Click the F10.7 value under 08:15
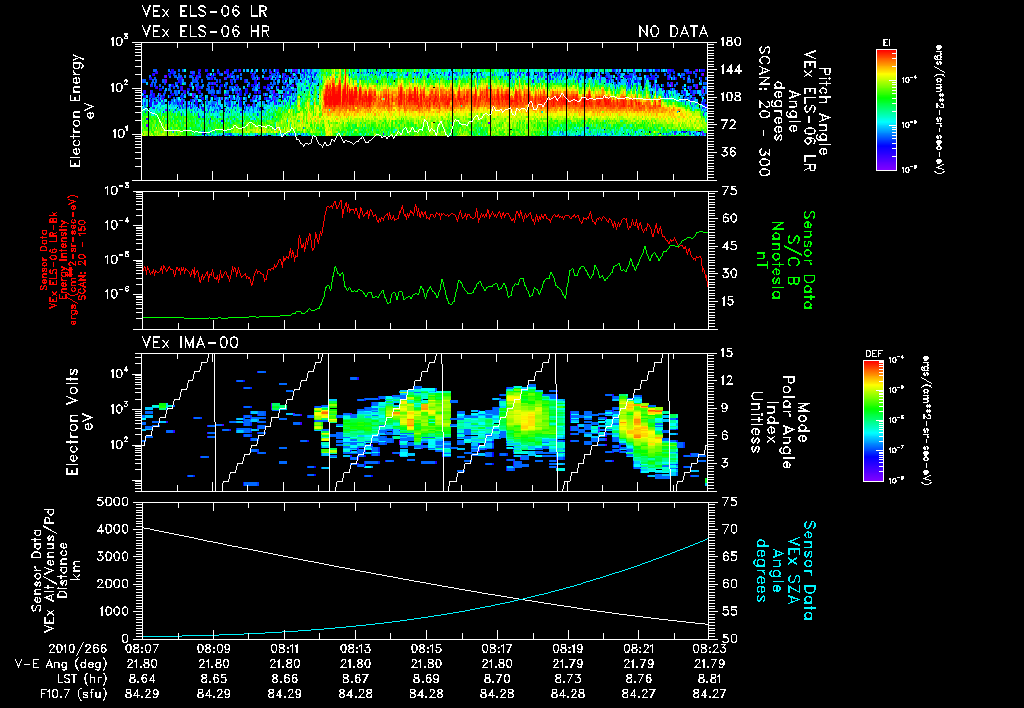Screen dimensions: 1024x708 [x=426, y=694]
